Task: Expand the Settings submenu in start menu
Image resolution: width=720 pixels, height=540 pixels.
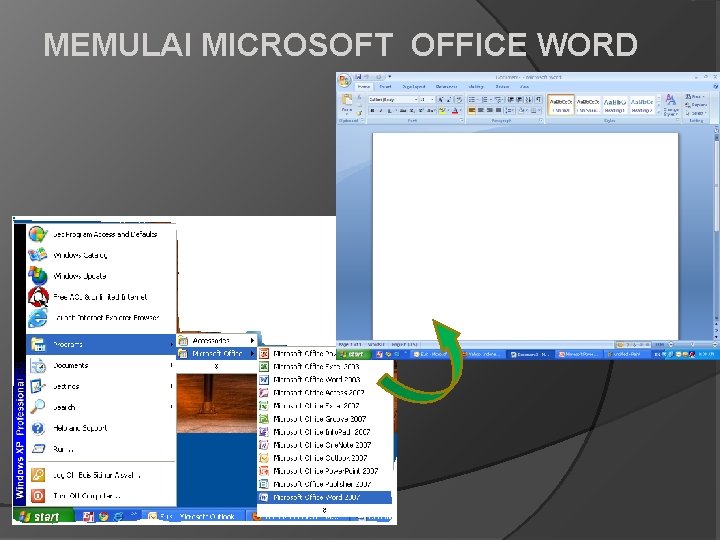Action: tap(101, 386)
